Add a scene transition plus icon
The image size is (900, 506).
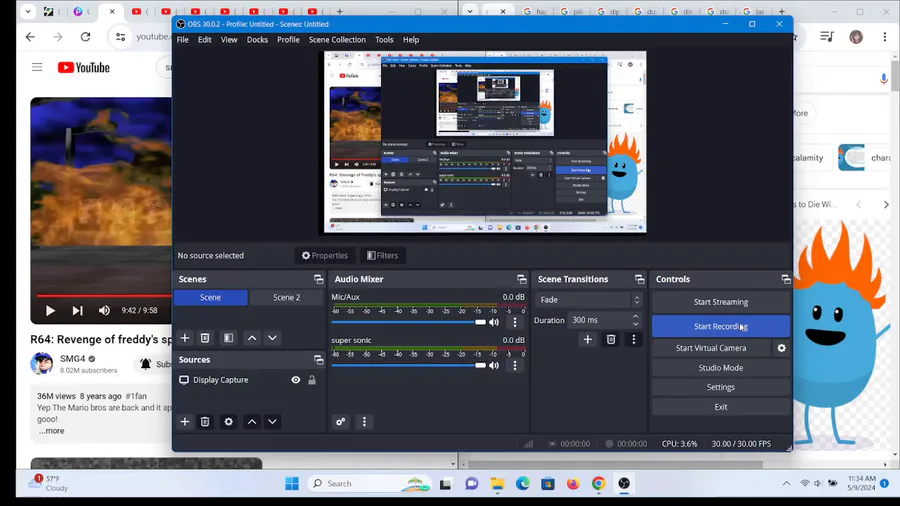pyautogui.click(x=587, y=339)
